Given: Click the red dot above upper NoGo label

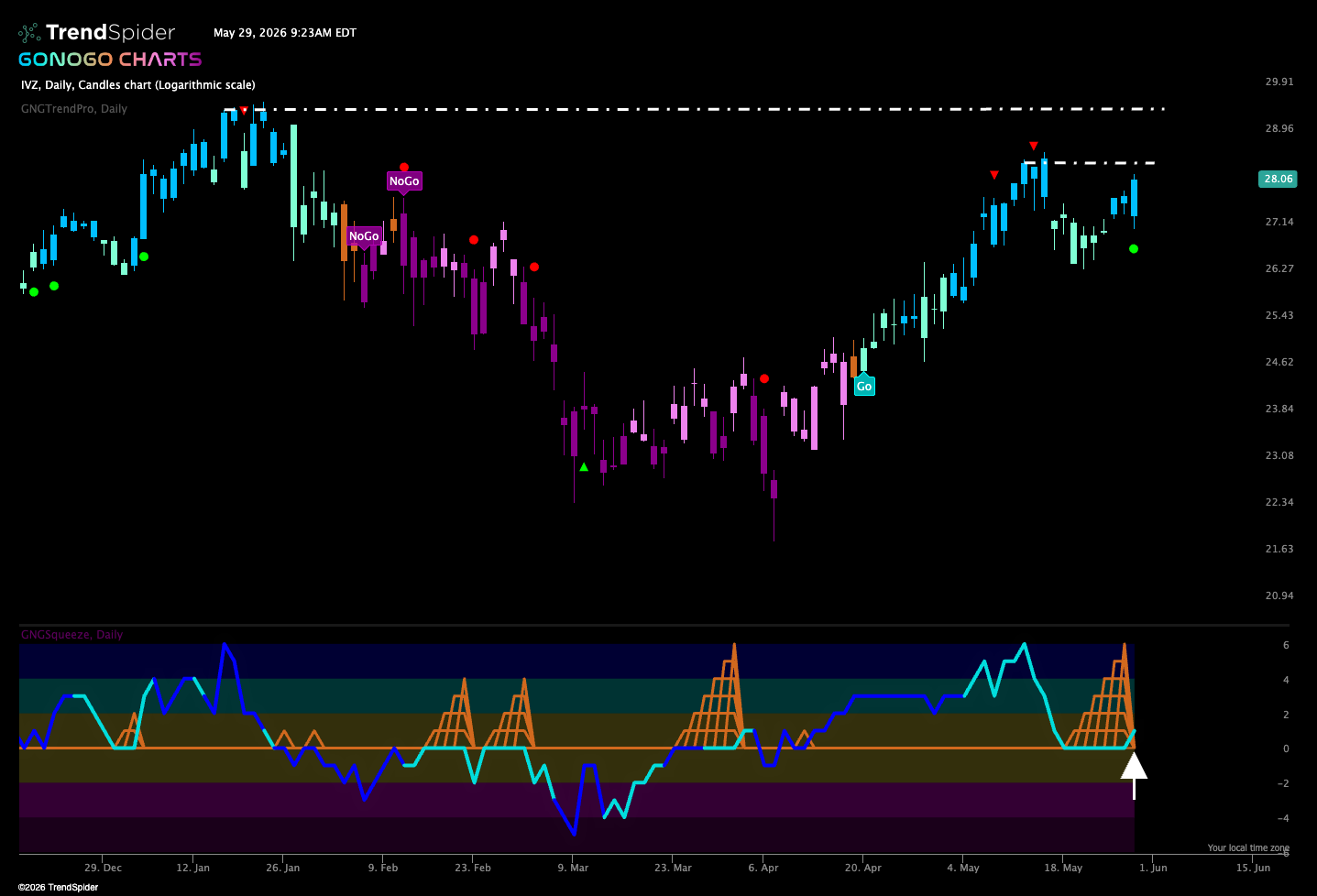Looking at the screenshot, I should [x=404, y=167].
